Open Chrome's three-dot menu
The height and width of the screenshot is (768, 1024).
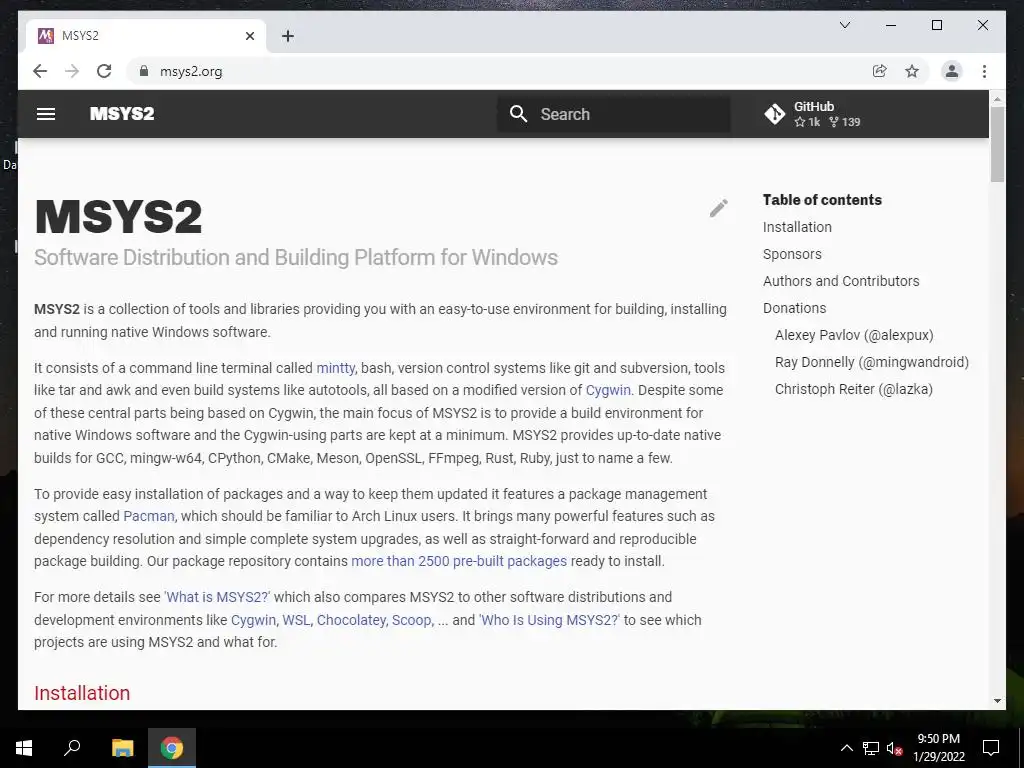click(x=984, y=71)
